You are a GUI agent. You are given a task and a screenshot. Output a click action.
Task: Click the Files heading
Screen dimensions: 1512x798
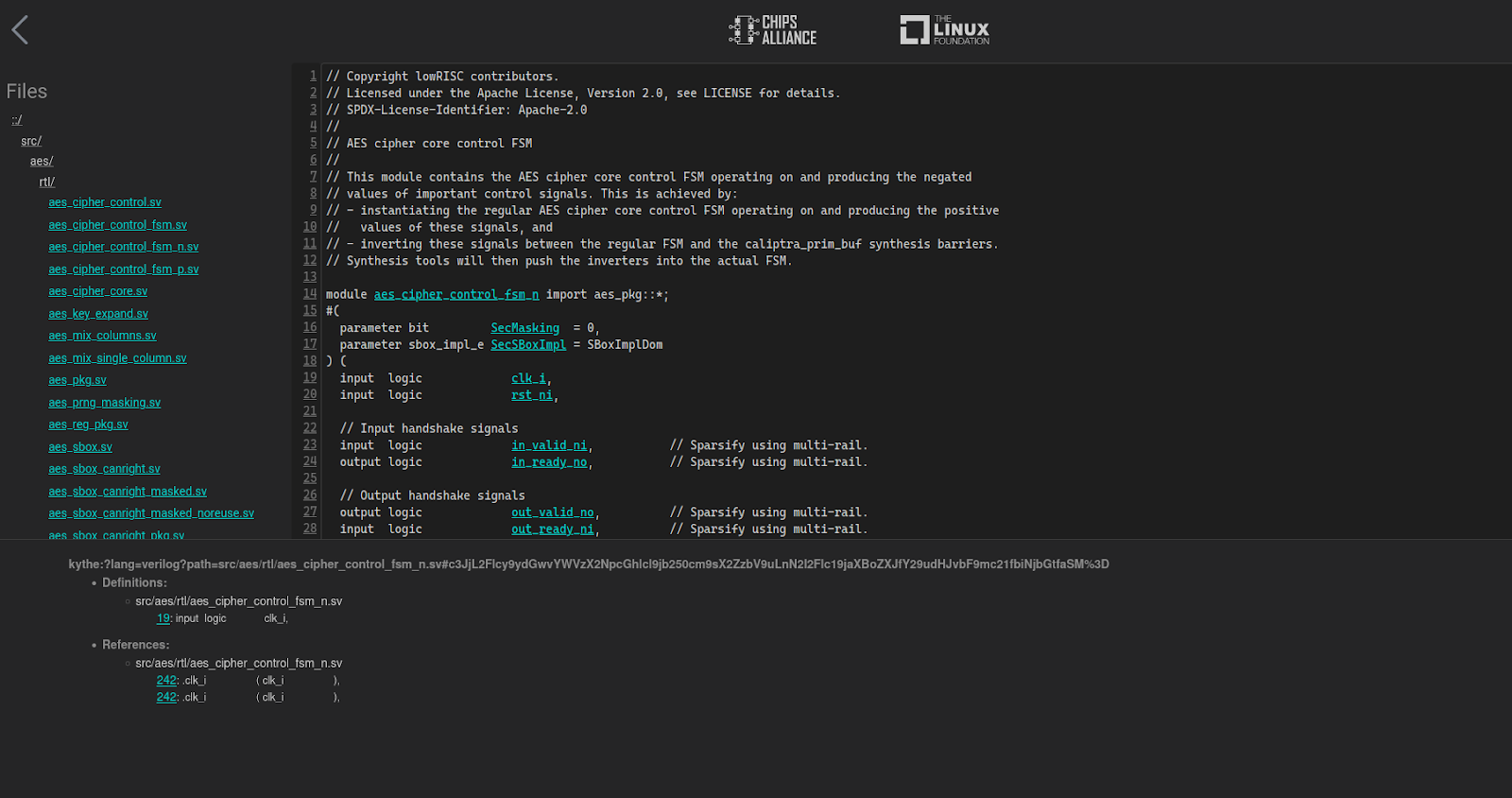tap(26, 92)
